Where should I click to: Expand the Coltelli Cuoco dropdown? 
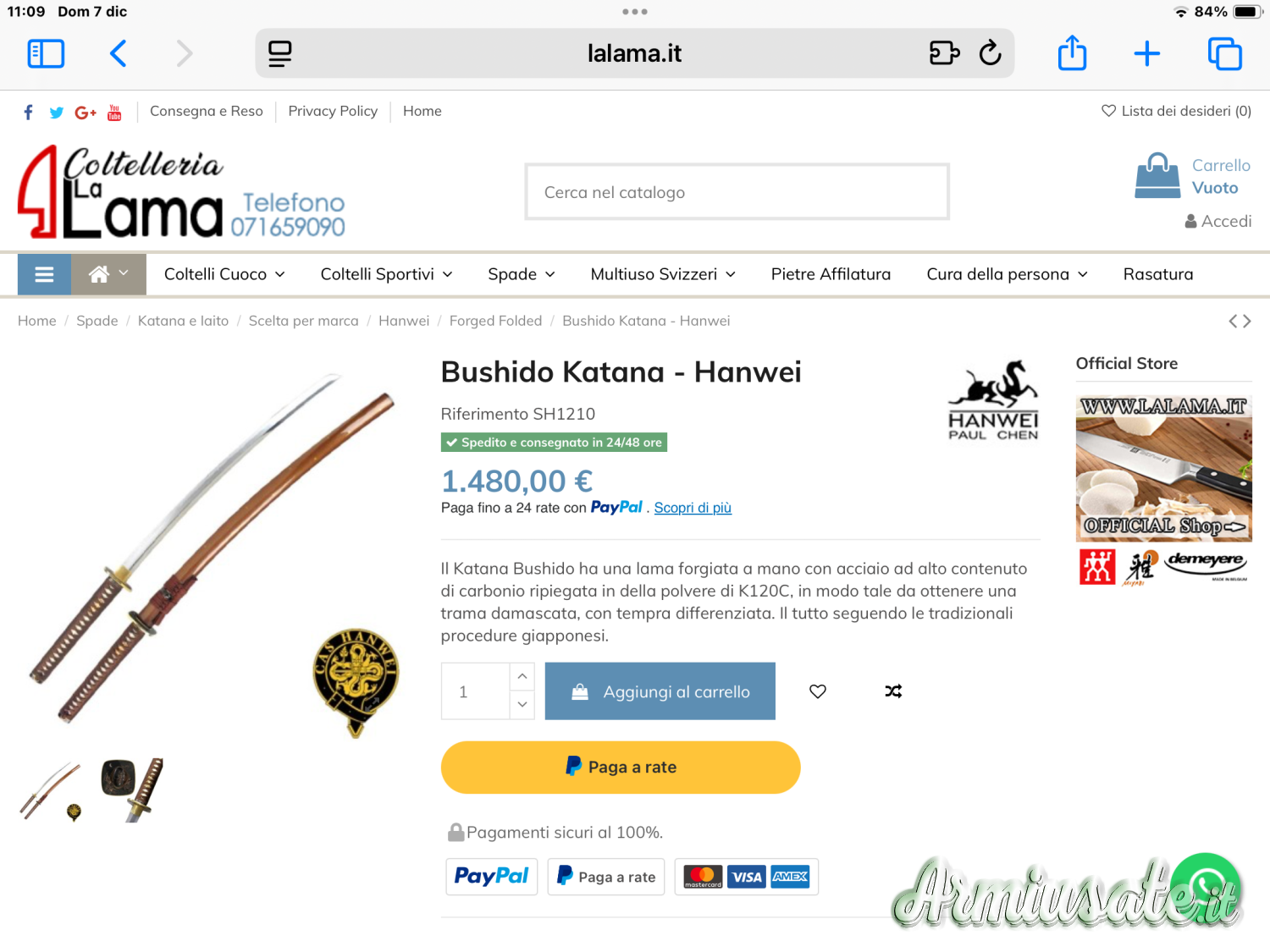point(224,274)
